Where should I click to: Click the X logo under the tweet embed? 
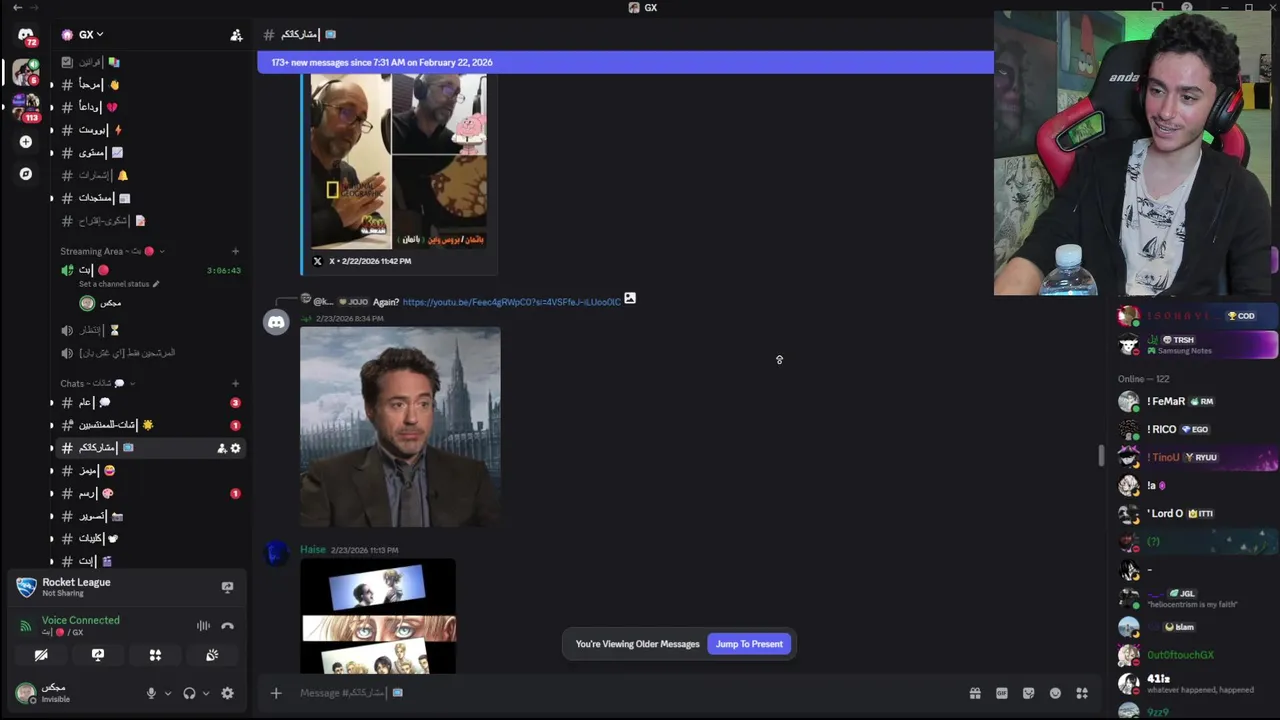point(318,261)
